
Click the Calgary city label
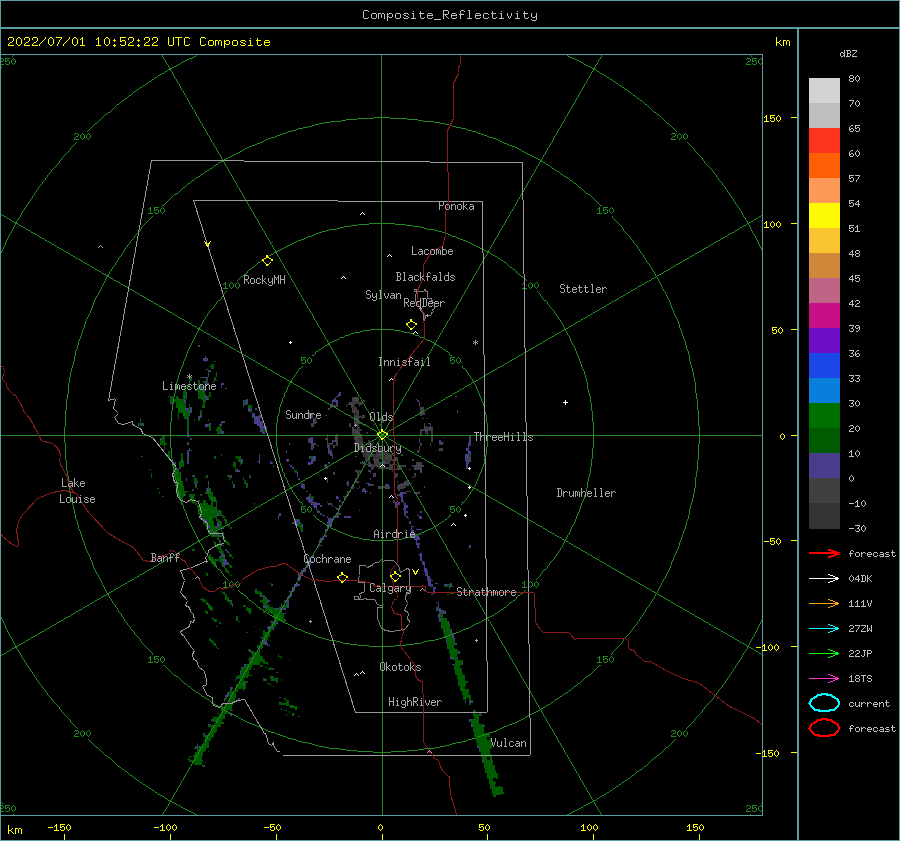[390, 588]
